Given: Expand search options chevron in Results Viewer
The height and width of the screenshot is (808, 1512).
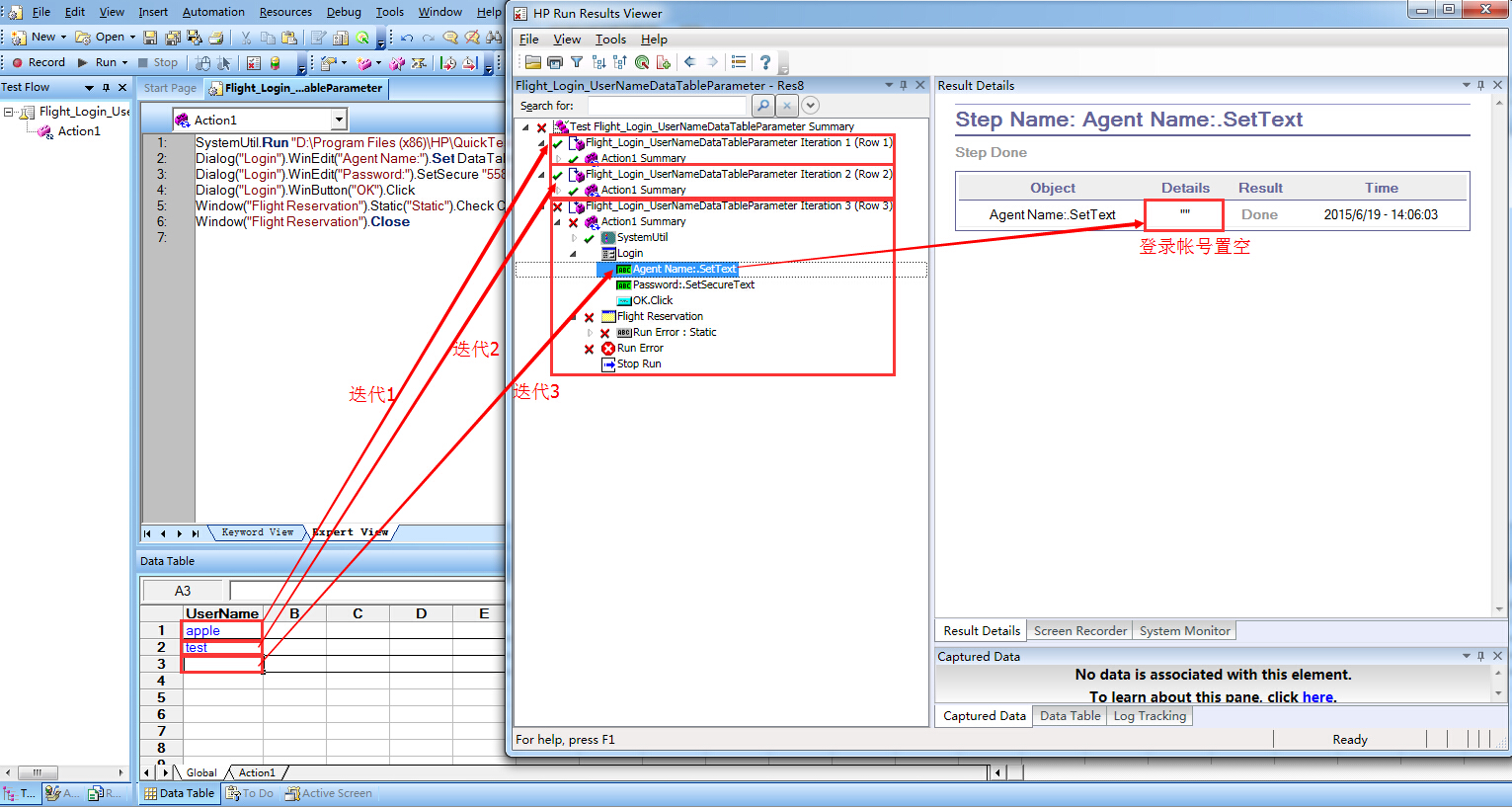Looking at the screenshot, I should click(x=811, y=106).
